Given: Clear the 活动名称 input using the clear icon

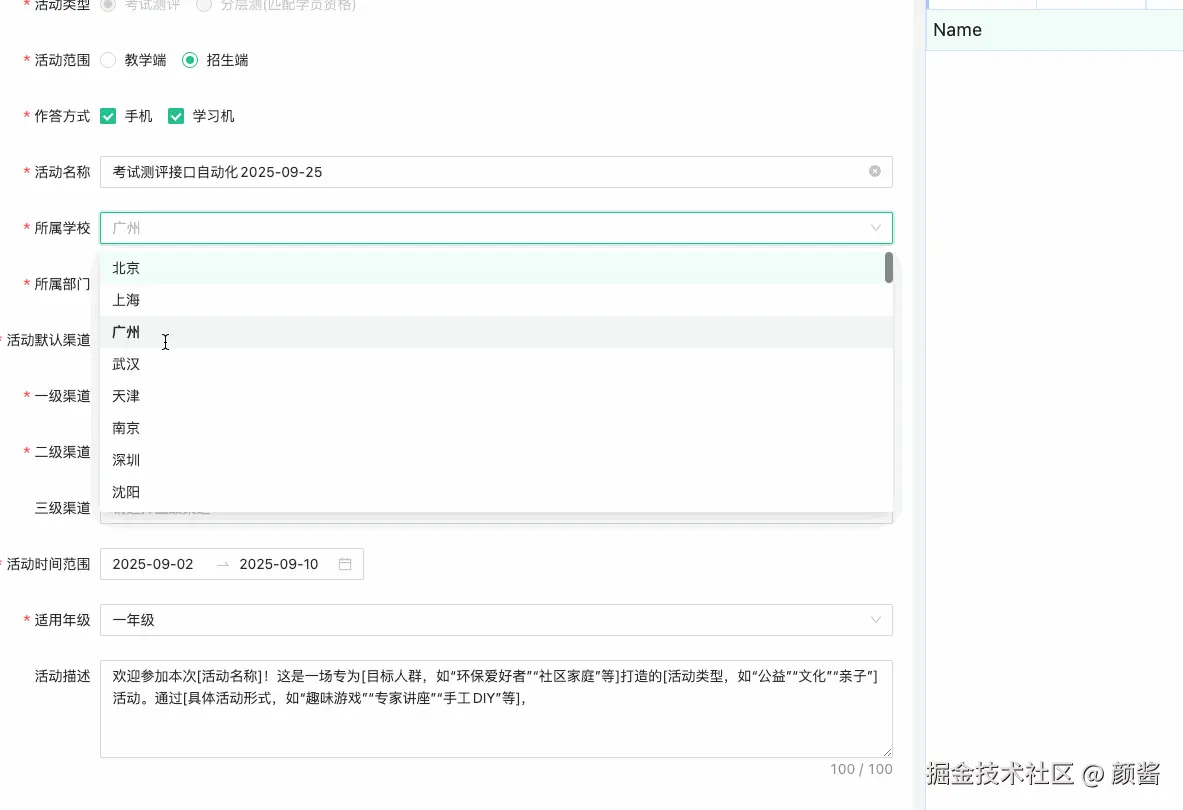Looking at the screenshot, I should [x=874, y=171].
